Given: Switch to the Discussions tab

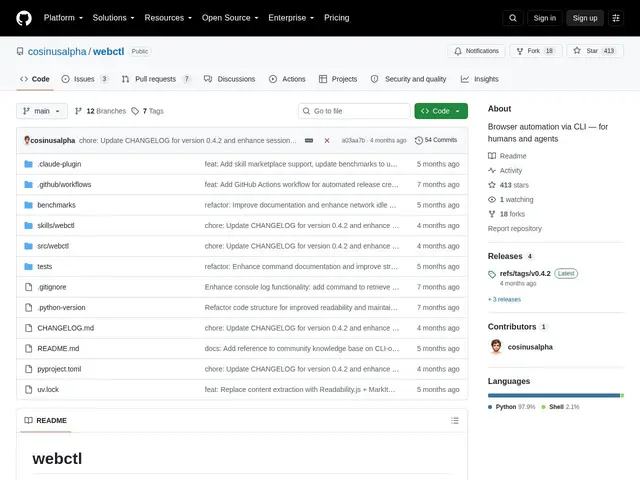Looking at the screenshot, I should click(229, 79).
